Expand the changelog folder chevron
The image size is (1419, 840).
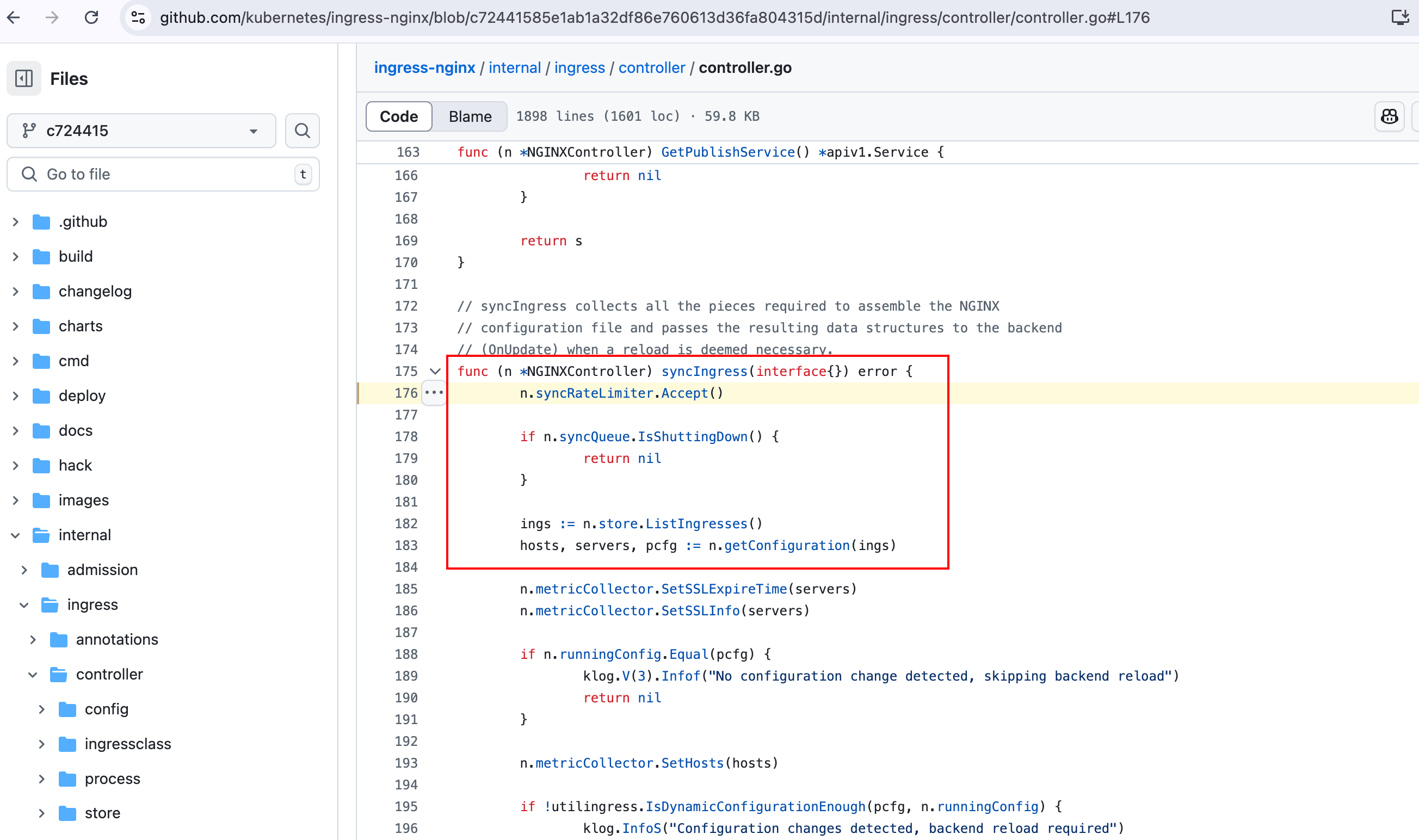tap(16, 292)
